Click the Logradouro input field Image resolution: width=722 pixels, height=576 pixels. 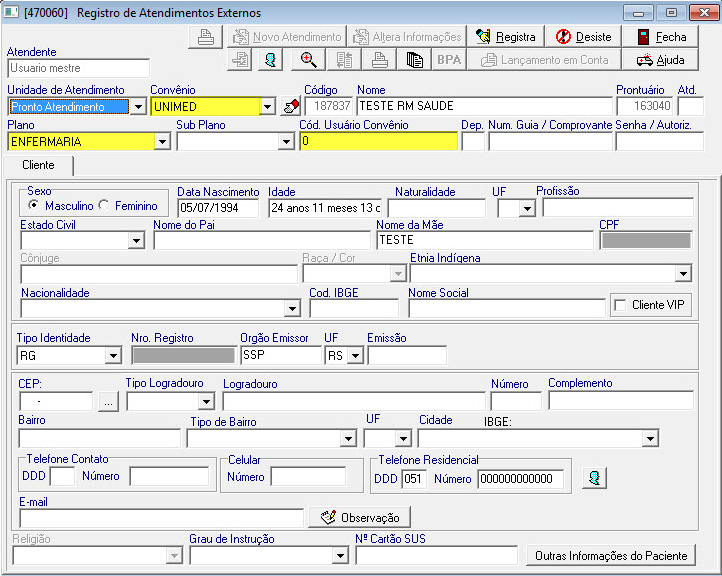(x=354, y=401)
